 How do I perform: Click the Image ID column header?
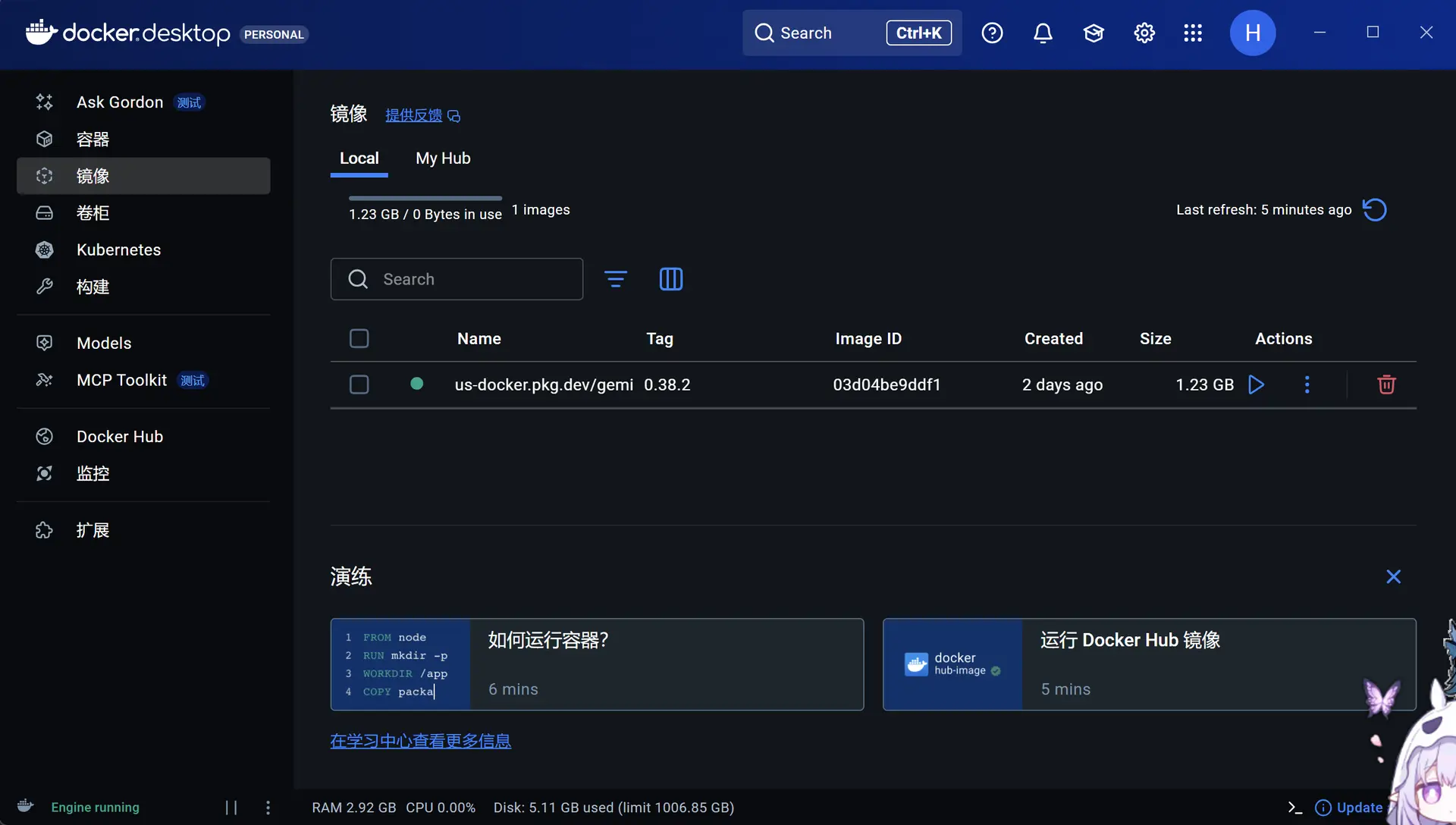(868, 339)
